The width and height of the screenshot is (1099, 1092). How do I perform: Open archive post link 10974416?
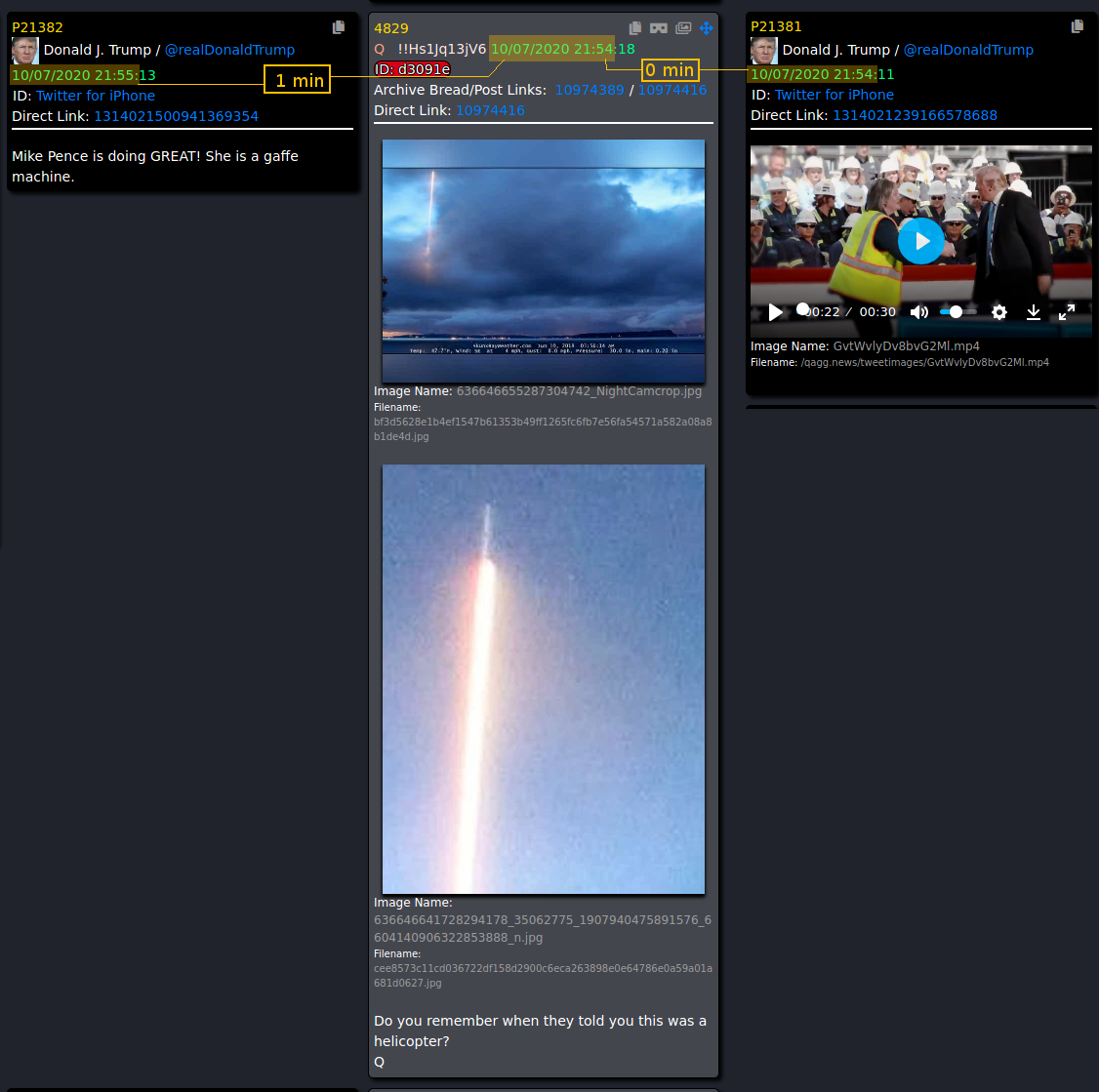[672, 90]
